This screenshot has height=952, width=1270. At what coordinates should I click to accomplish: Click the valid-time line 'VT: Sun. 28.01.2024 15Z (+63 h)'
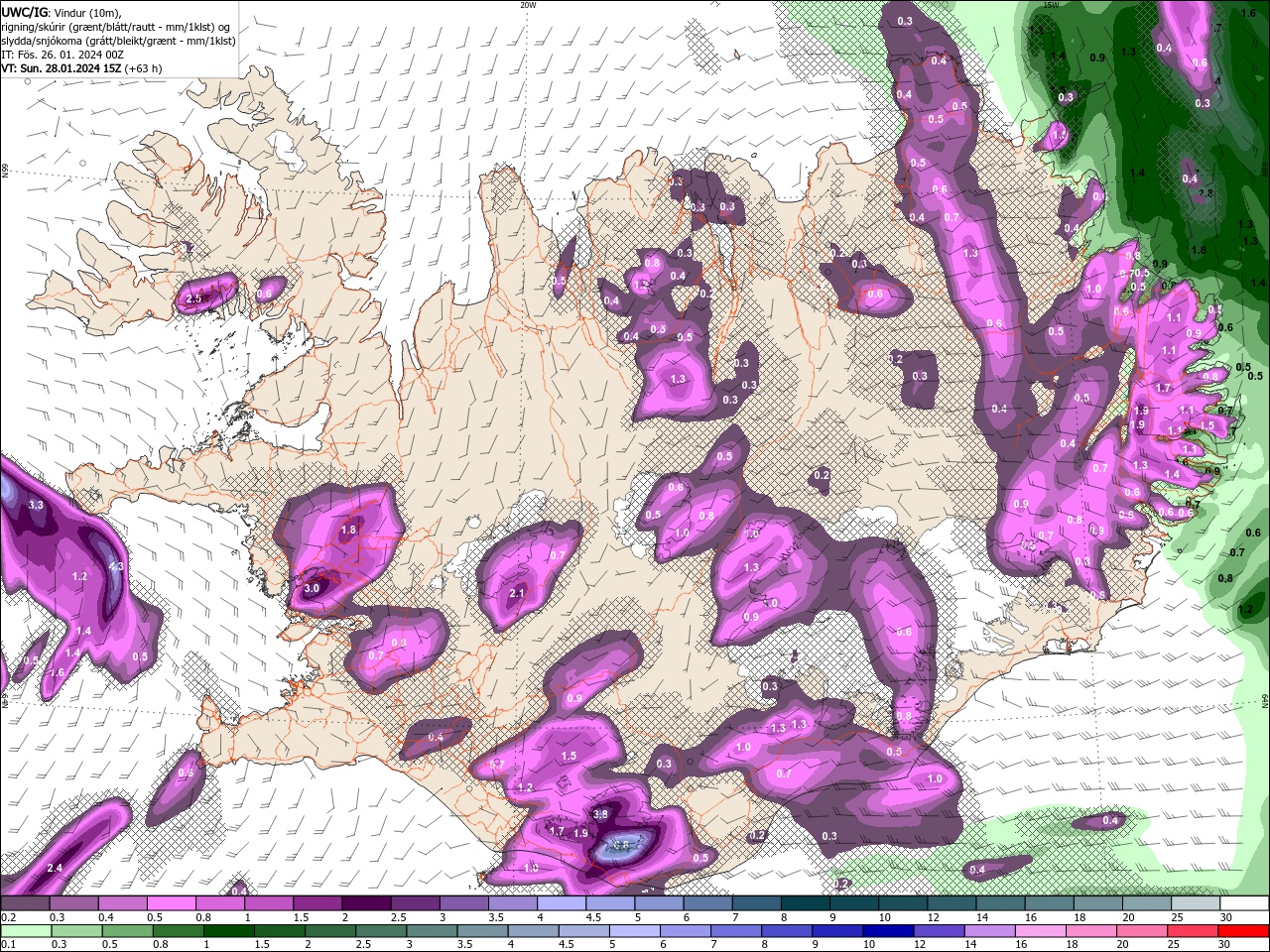81,68
